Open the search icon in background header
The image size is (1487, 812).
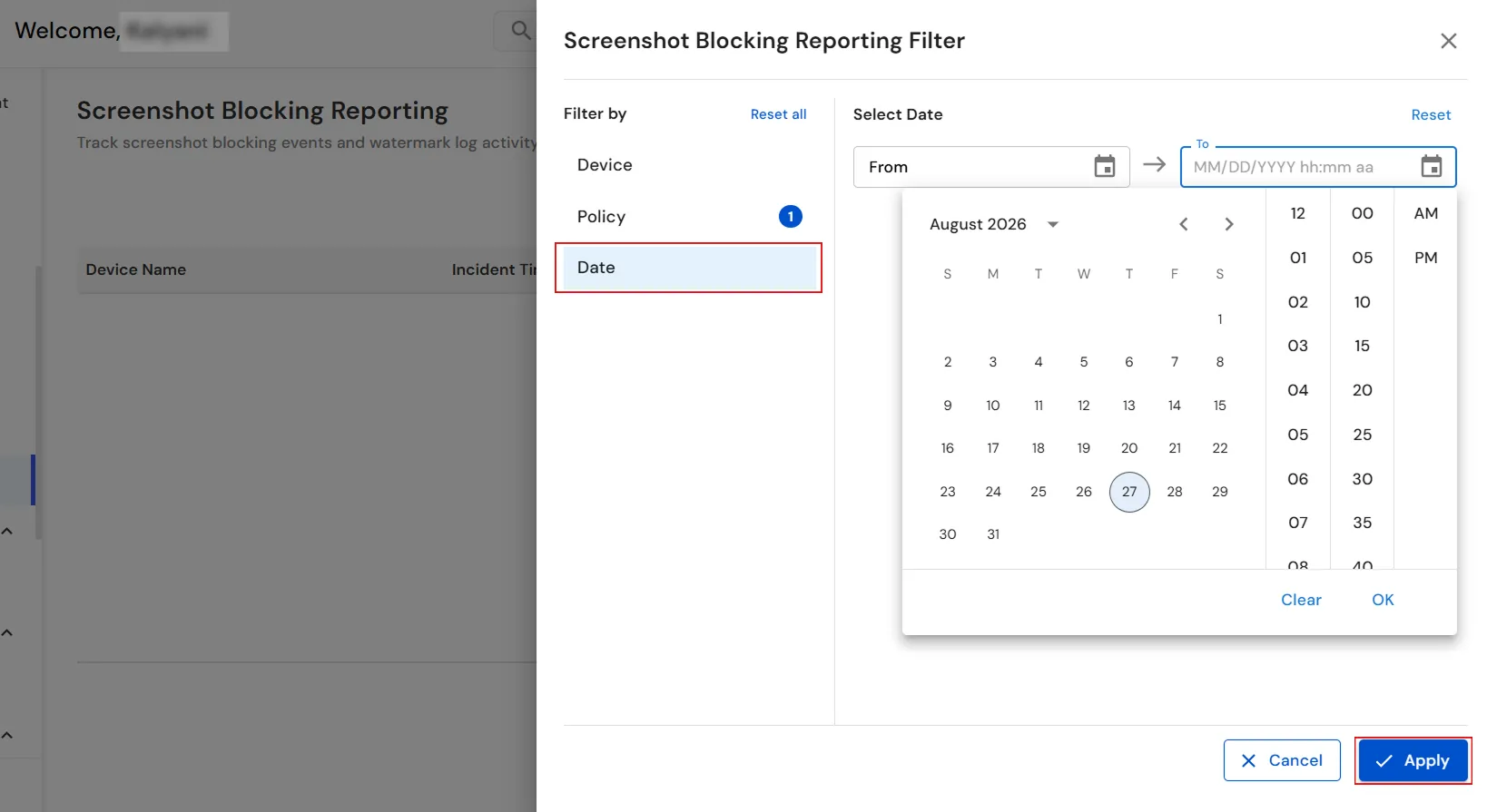pyautogui.click(x=520, y=31)
